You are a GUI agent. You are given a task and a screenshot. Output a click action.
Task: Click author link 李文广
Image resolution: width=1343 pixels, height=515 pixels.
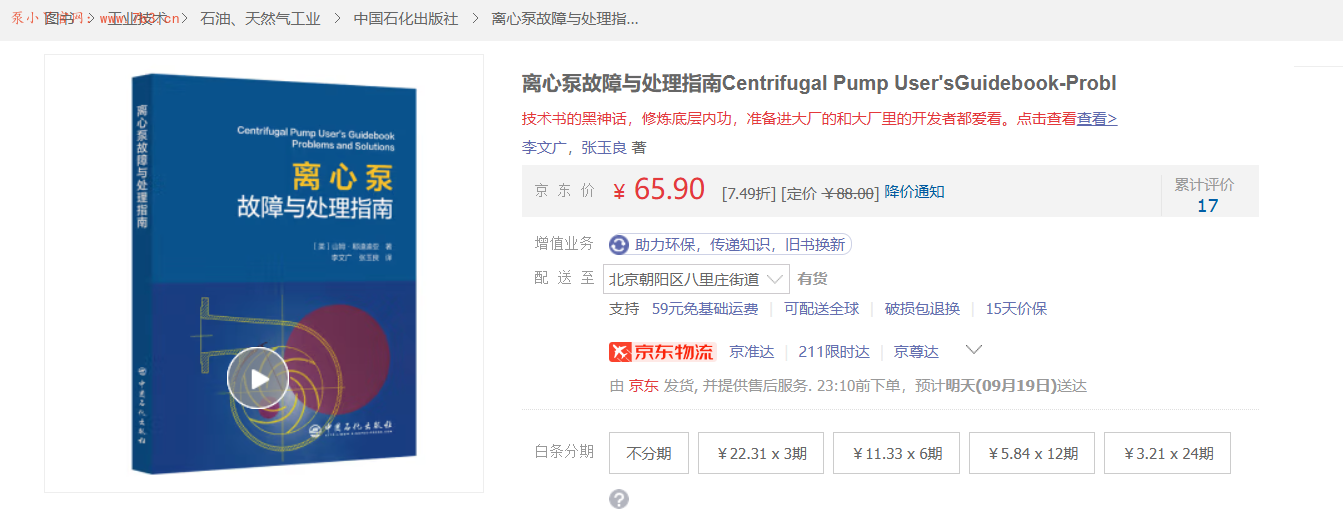545,147
